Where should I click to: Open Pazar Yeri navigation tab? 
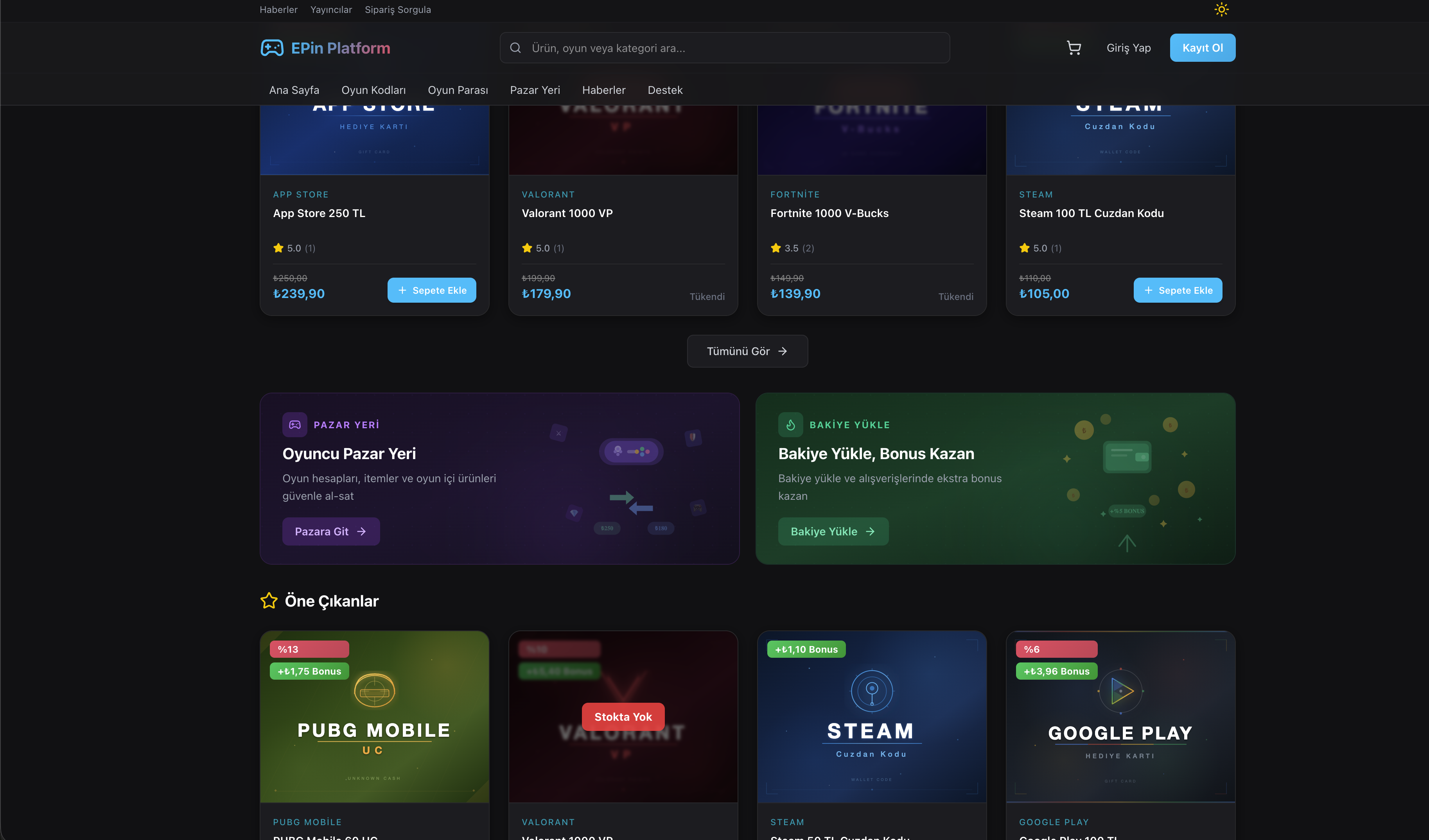[x=535, y=90]
